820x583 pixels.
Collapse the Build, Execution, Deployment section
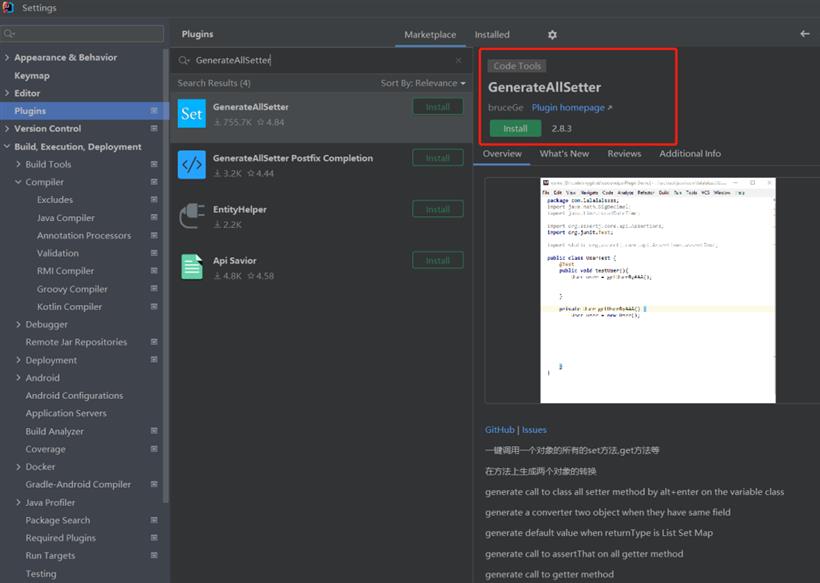point(7,146)
